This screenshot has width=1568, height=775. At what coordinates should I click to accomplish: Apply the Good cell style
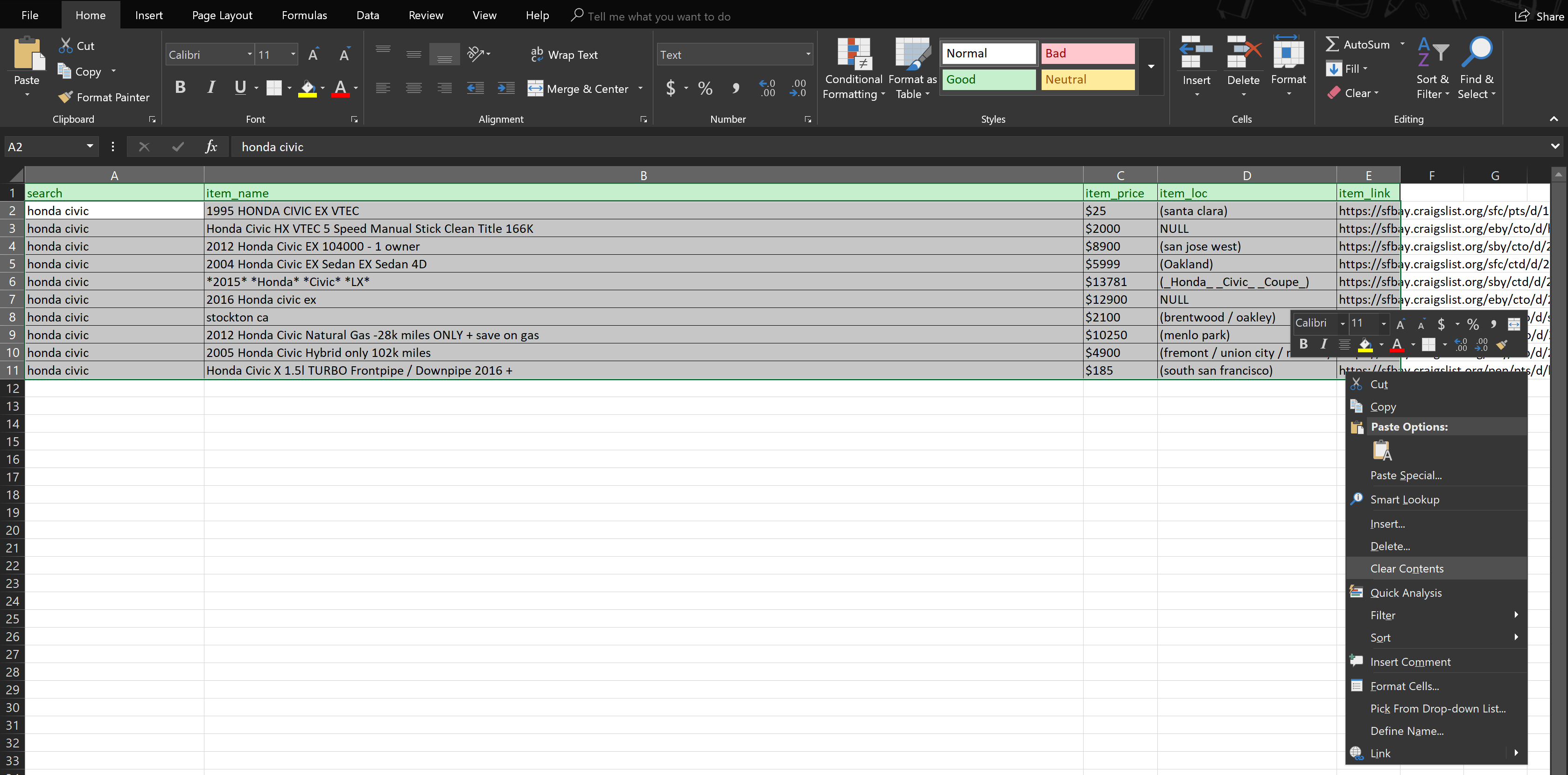click(x=988, y=79)
